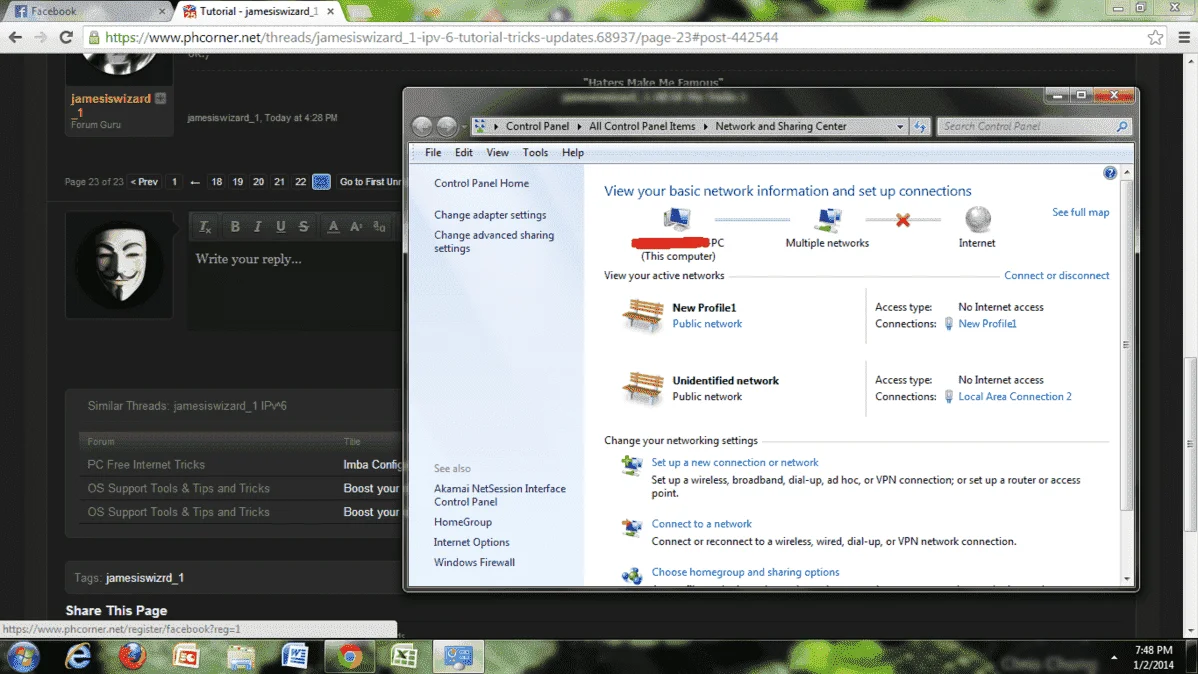This screenshot has height=674, width=1198.
Task: Open View menu in Control Panel
Action: (x=497, y=152)
